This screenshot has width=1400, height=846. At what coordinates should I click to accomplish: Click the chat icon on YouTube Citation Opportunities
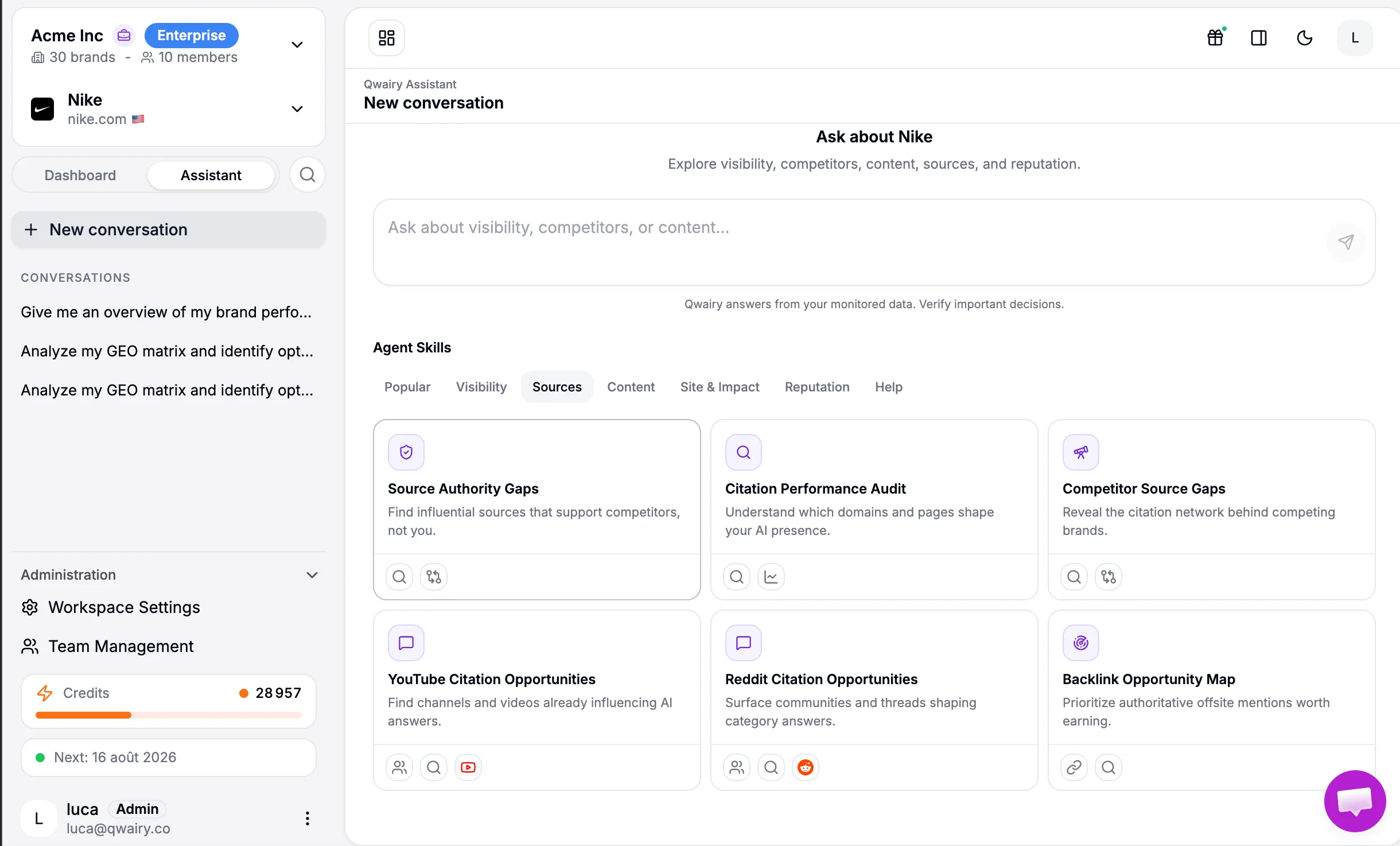tap(406, 643)
